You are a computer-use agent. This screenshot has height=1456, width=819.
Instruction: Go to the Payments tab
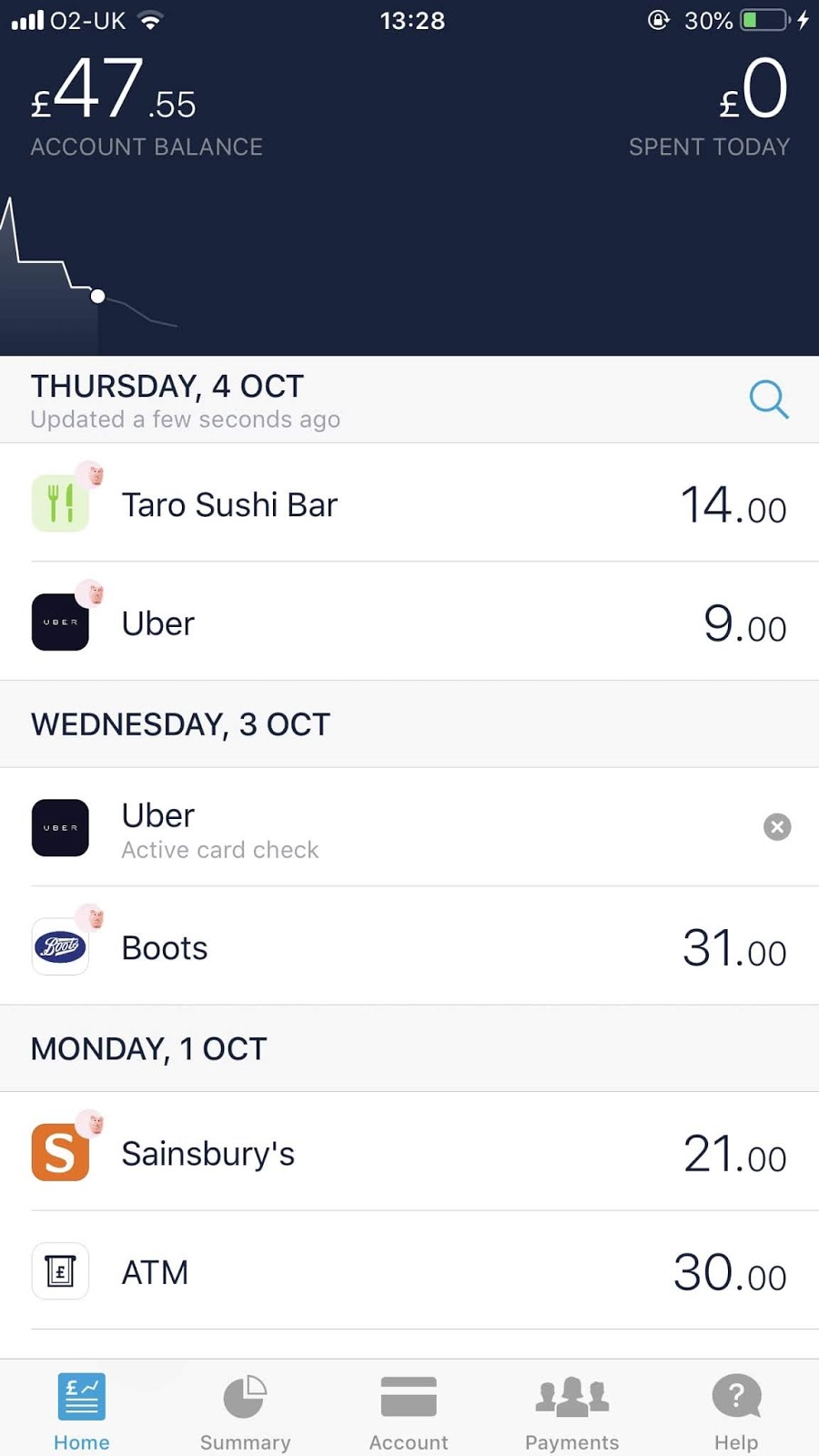click(571, 1411)
